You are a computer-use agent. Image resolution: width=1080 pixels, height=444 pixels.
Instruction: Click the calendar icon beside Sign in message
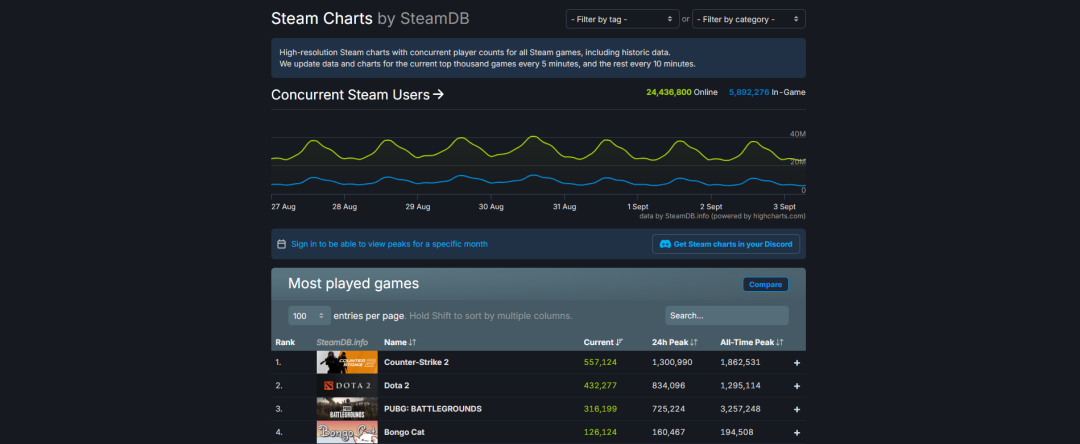[x=281, y=244]
